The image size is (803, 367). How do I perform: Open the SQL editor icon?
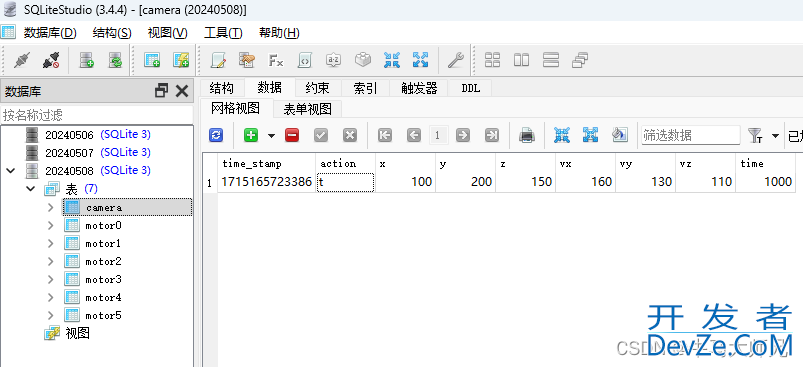click(219, 60)
